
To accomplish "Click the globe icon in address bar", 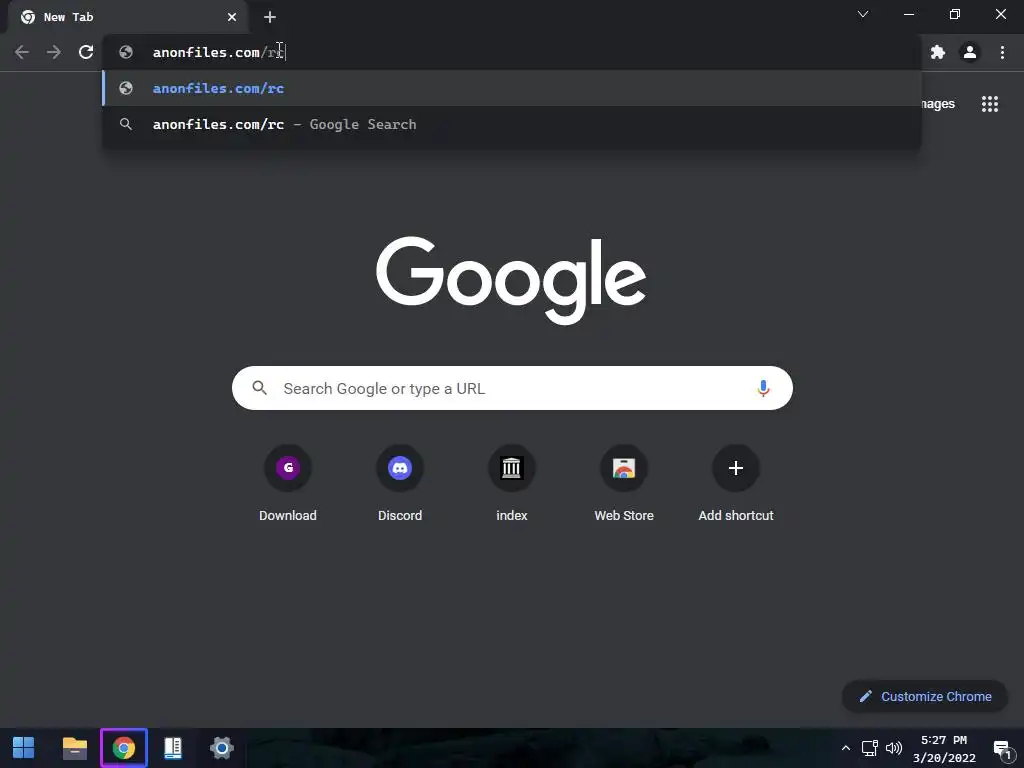I will 126,52.
